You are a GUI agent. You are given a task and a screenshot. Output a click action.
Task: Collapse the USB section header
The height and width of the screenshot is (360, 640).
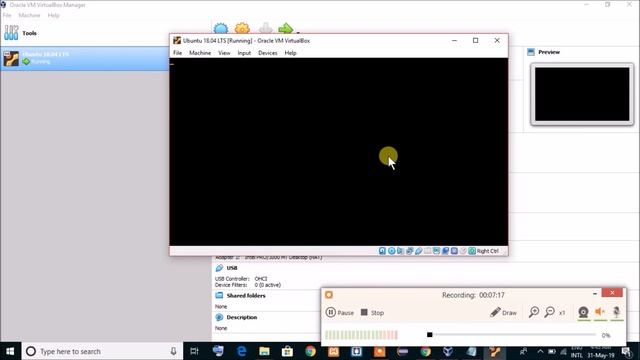(x=232, y=268)
